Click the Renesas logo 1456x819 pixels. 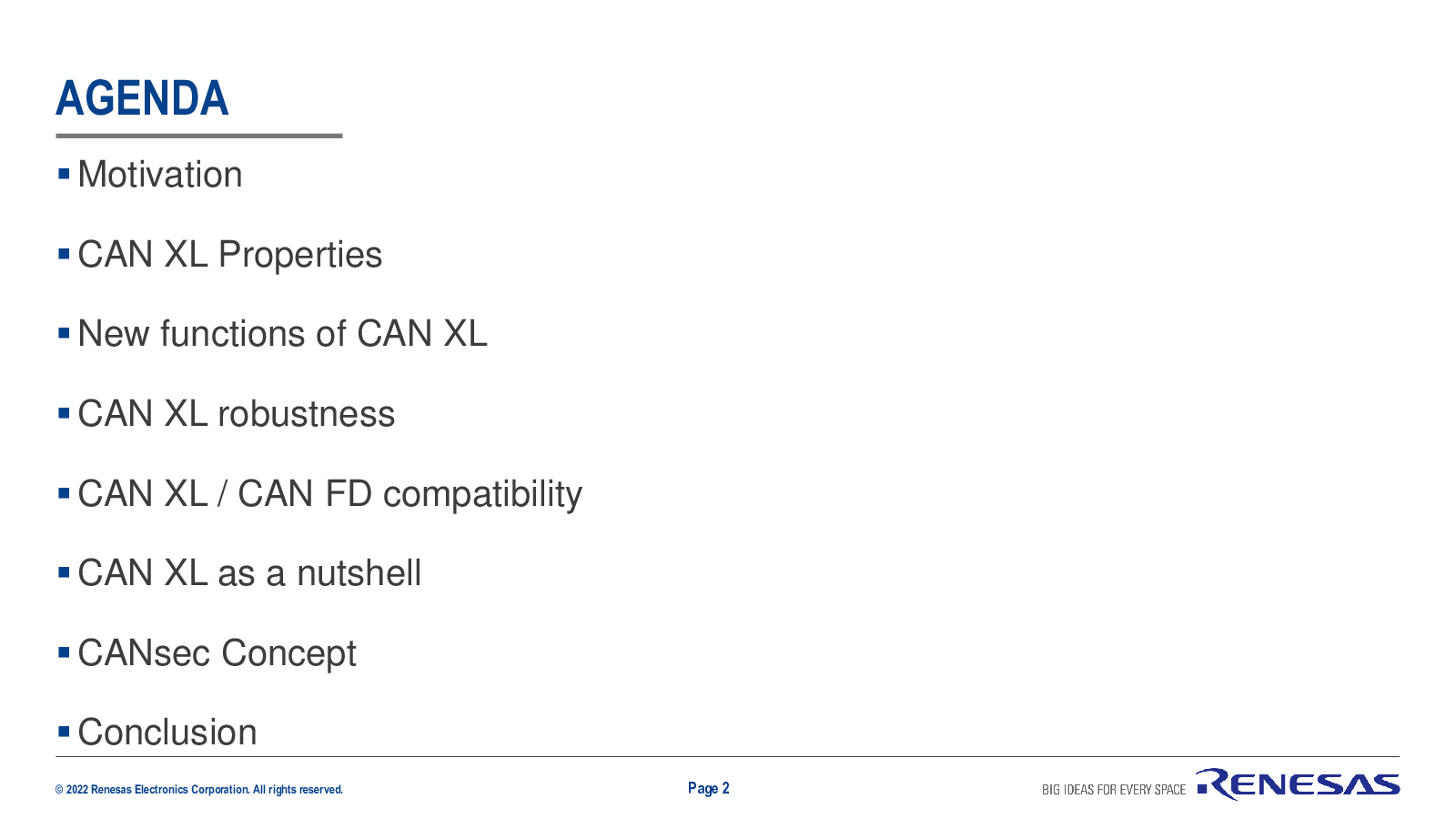click(1299, 784)
